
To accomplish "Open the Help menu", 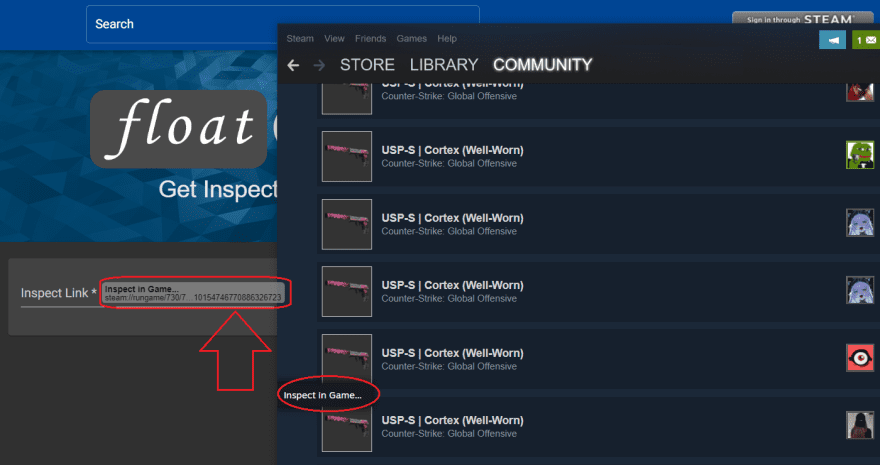I will (x=447, y=39).
